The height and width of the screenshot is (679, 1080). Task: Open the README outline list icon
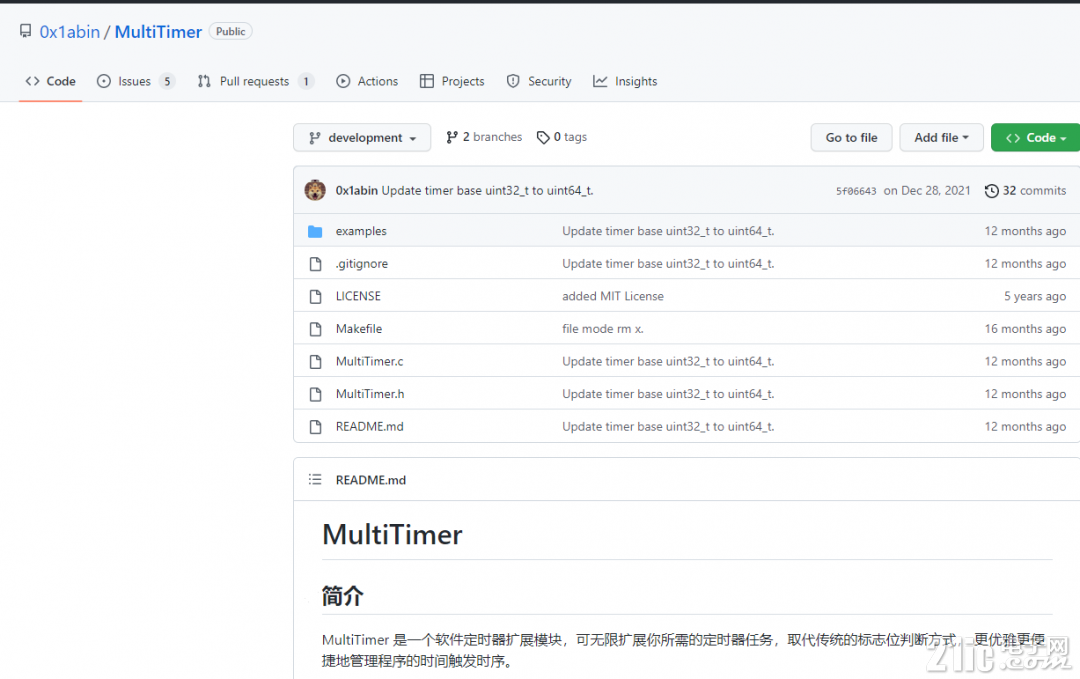[x=315, y=479]
